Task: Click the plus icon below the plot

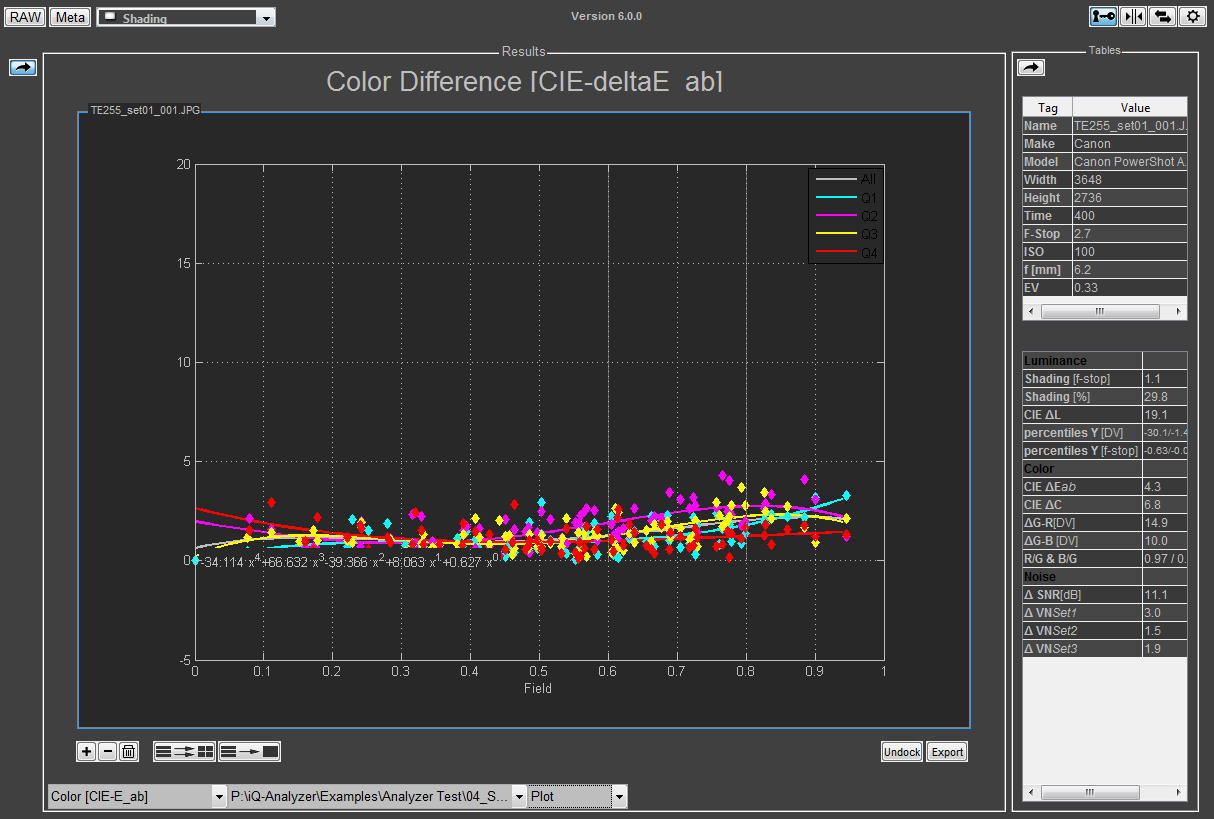Action: coord(87,752)
